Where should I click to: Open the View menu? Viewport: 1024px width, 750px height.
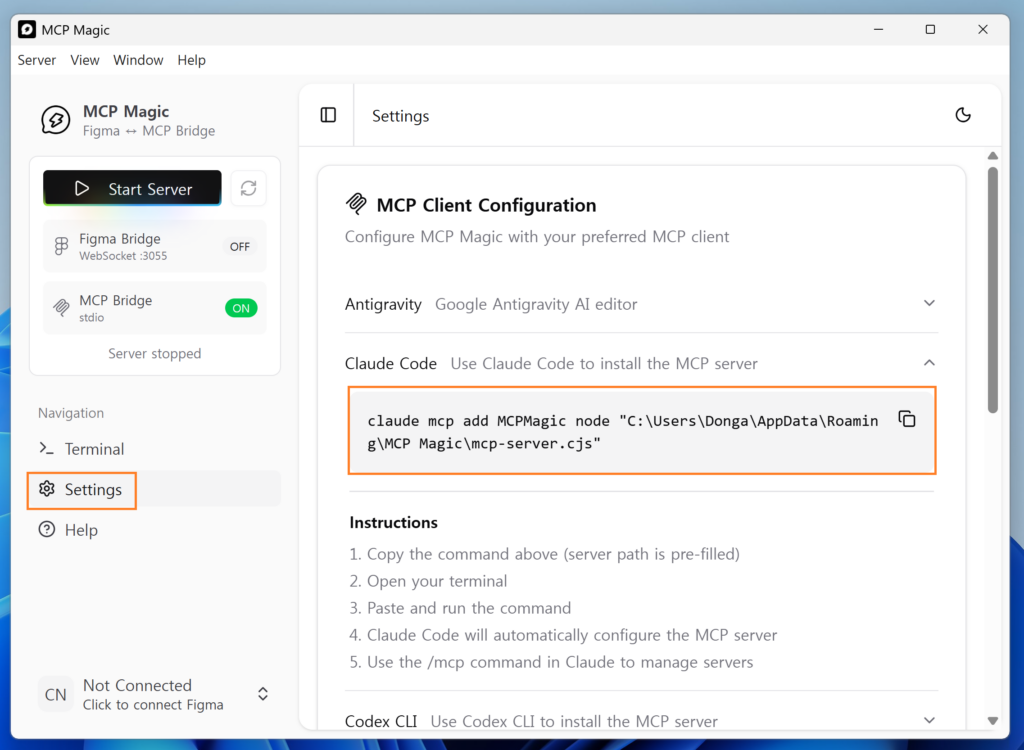point(85,60)
